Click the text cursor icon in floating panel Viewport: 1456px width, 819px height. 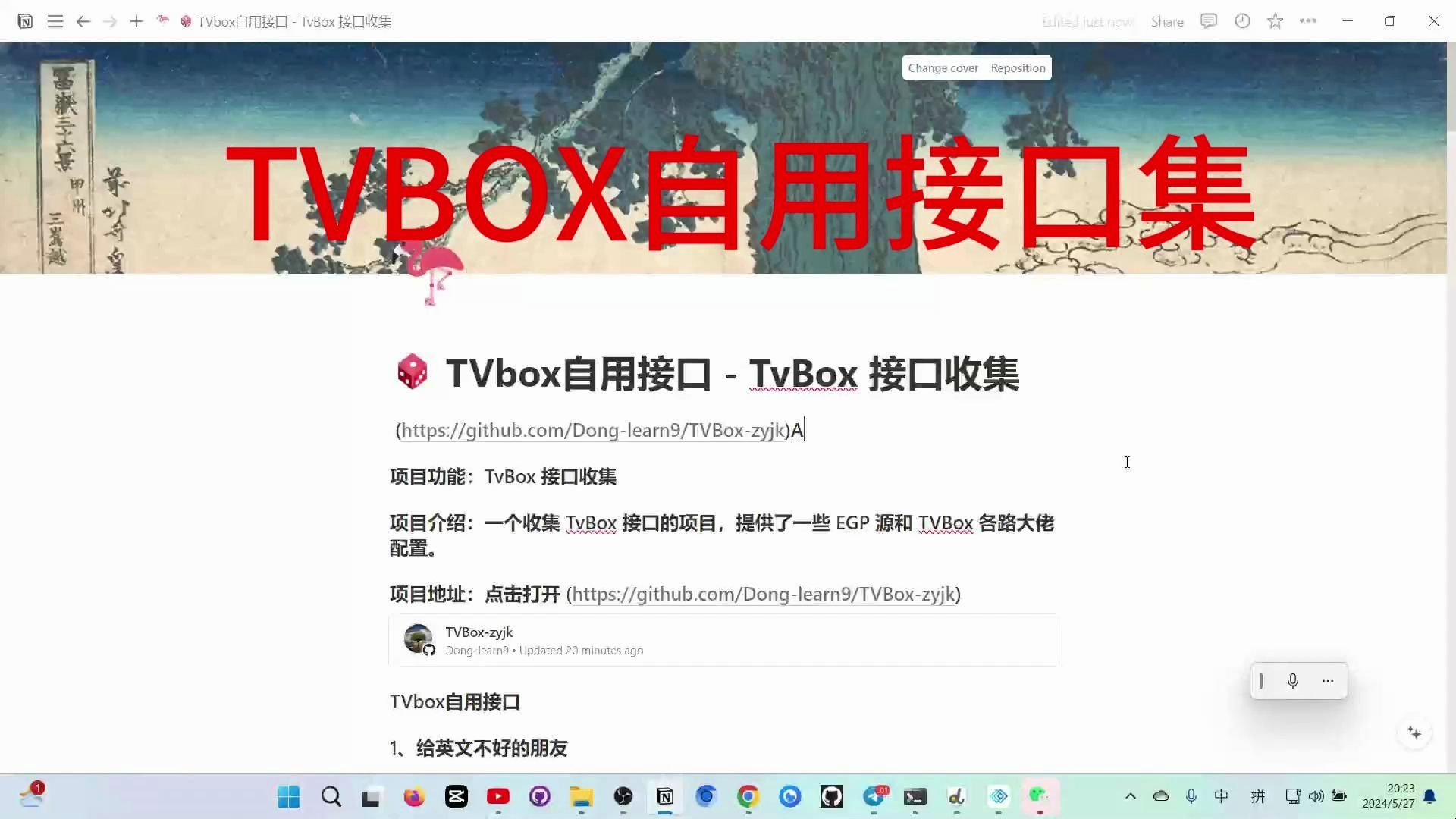pyautogui.click(x=1261, y=681)
